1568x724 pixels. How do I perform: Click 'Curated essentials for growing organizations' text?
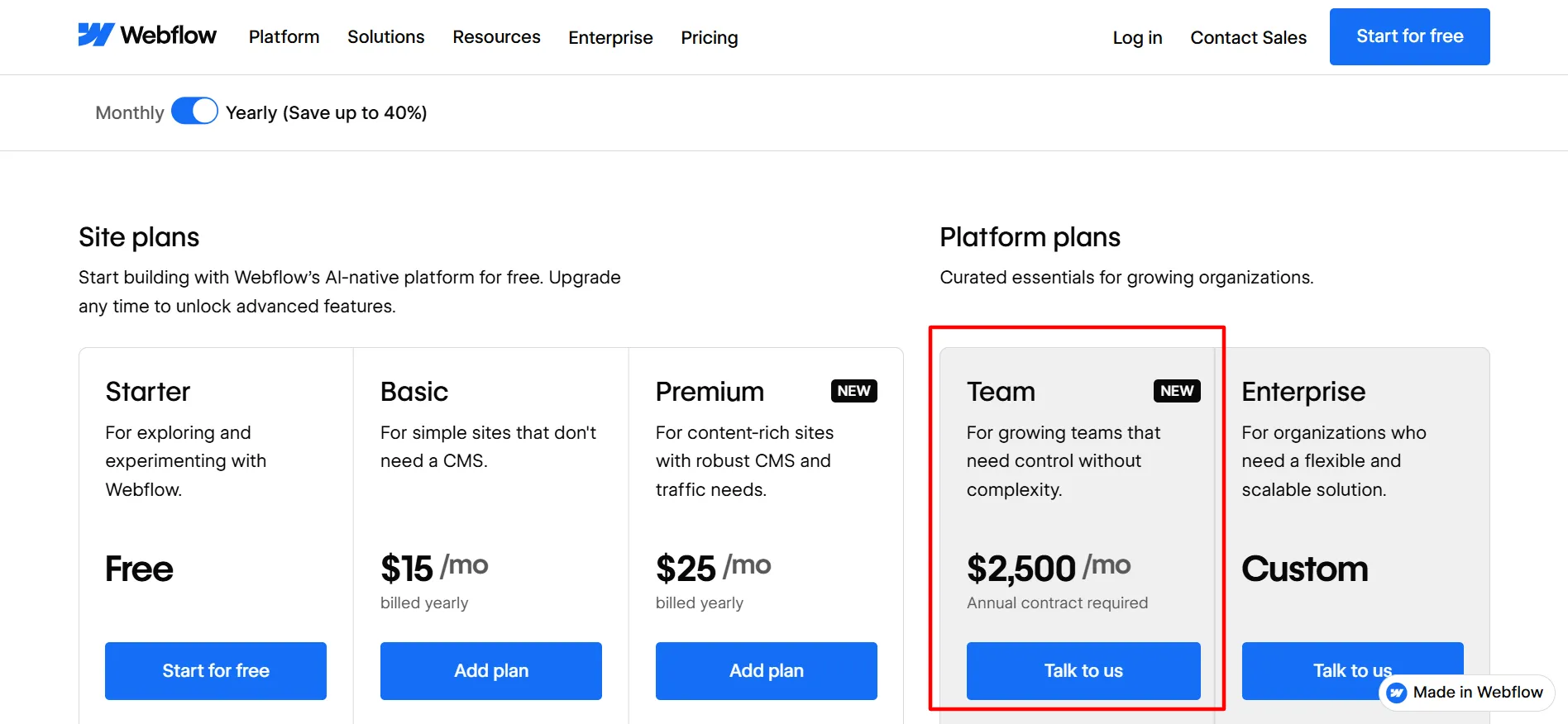coord(1126,277)
